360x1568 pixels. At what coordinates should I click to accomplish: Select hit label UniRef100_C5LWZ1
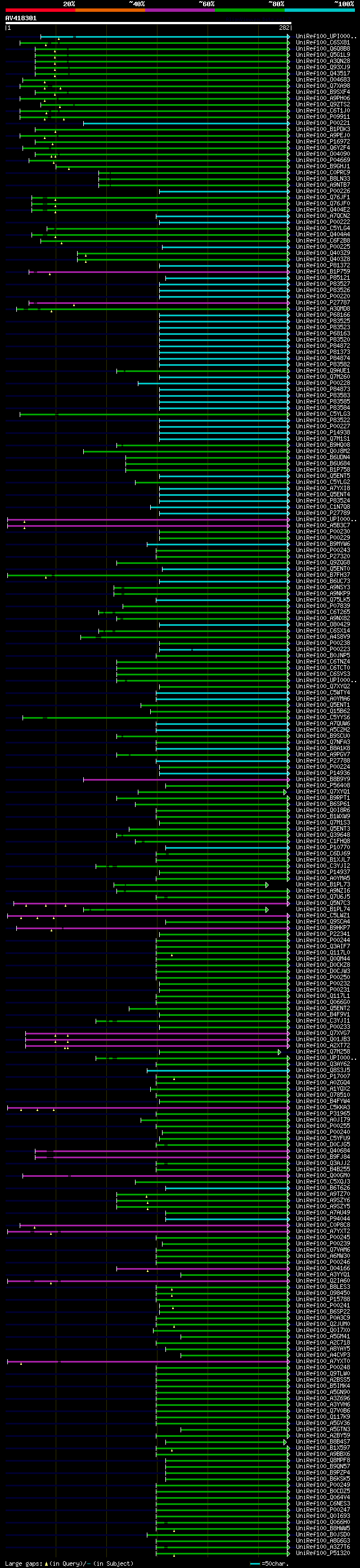click(x=323, y=916)
